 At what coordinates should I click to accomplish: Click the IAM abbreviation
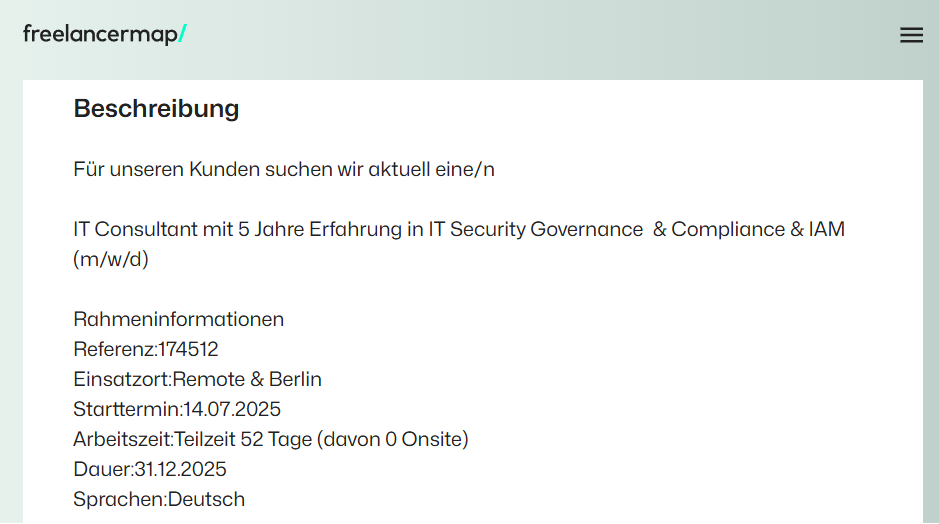826,229
